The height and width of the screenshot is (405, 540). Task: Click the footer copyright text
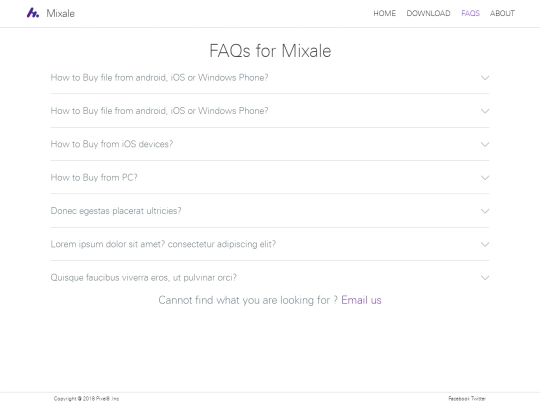pyautogui.click(x=86, y=398)
